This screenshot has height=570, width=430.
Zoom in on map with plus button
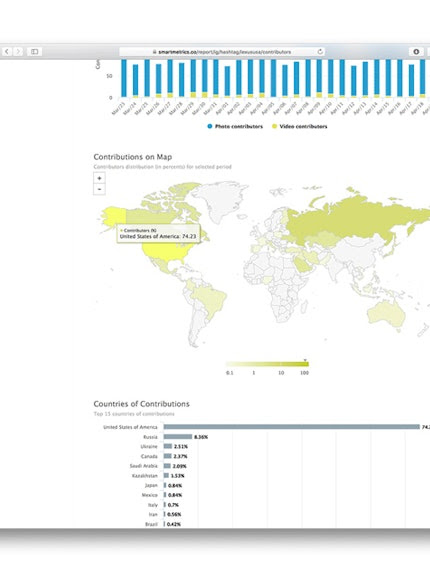[99, 178]
